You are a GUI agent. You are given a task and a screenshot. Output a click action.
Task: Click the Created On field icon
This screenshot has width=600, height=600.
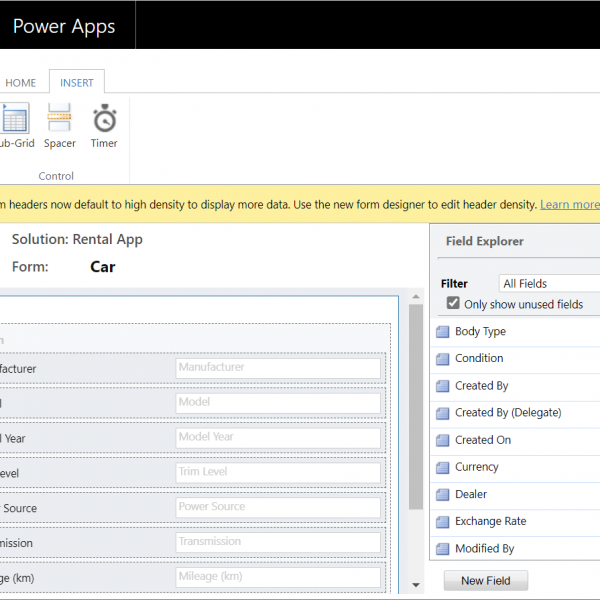(443, 440)
